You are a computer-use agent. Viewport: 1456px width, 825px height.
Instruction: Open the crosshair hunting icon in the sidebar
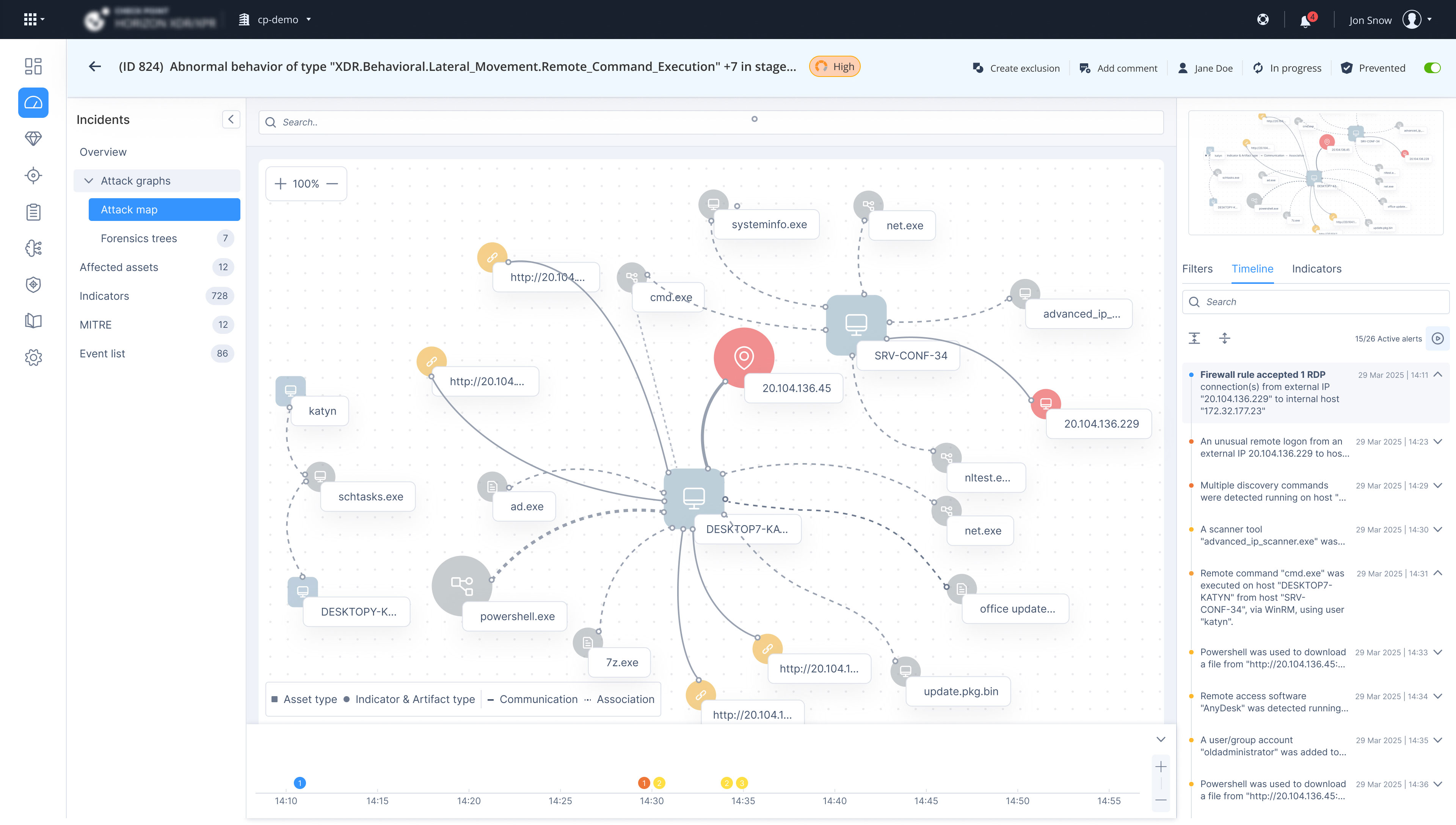coord(33,176)
